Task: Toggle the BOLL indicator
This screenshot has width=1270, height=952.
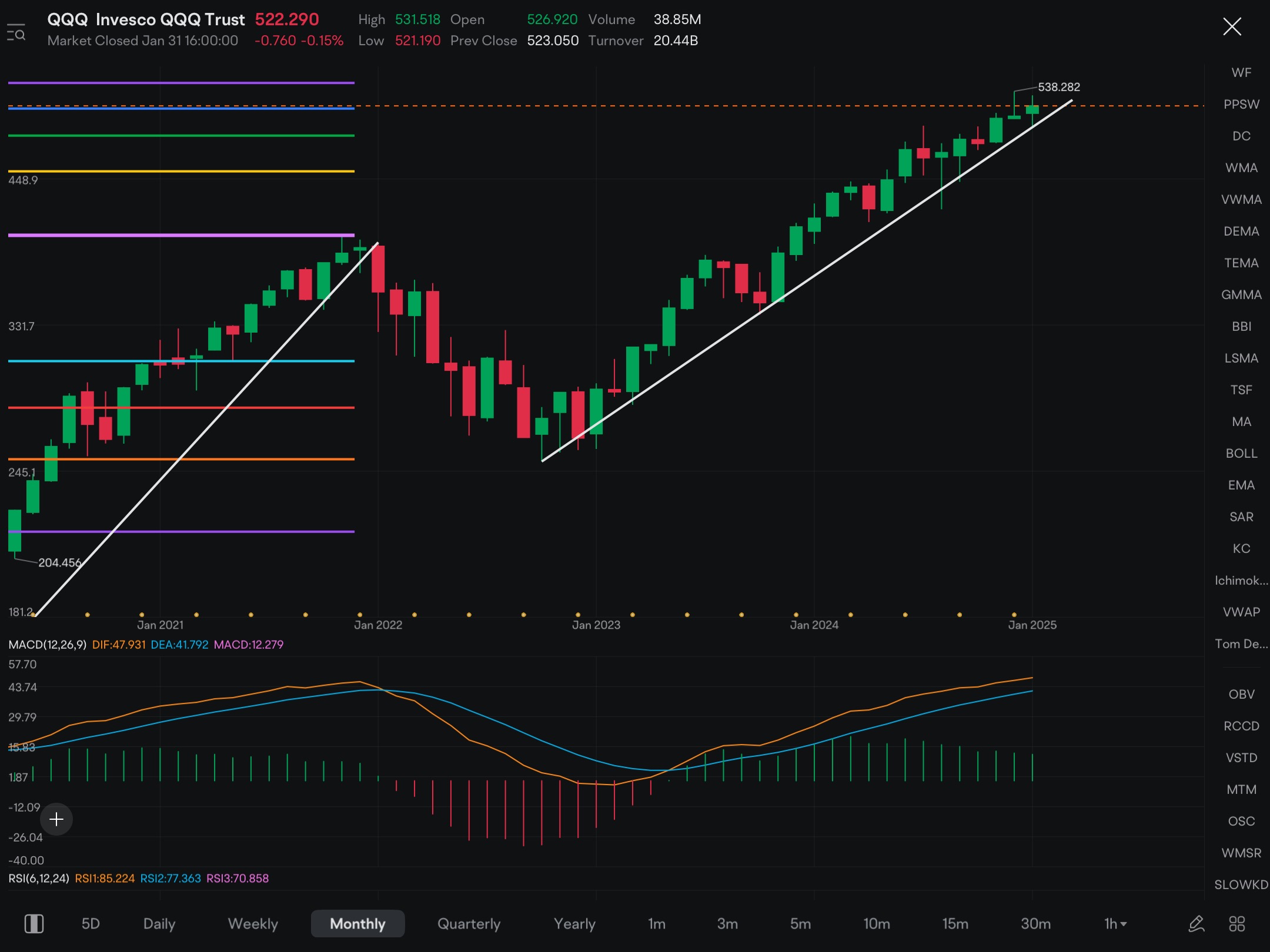Action: pyautogui.click(x=1241, y=453)
